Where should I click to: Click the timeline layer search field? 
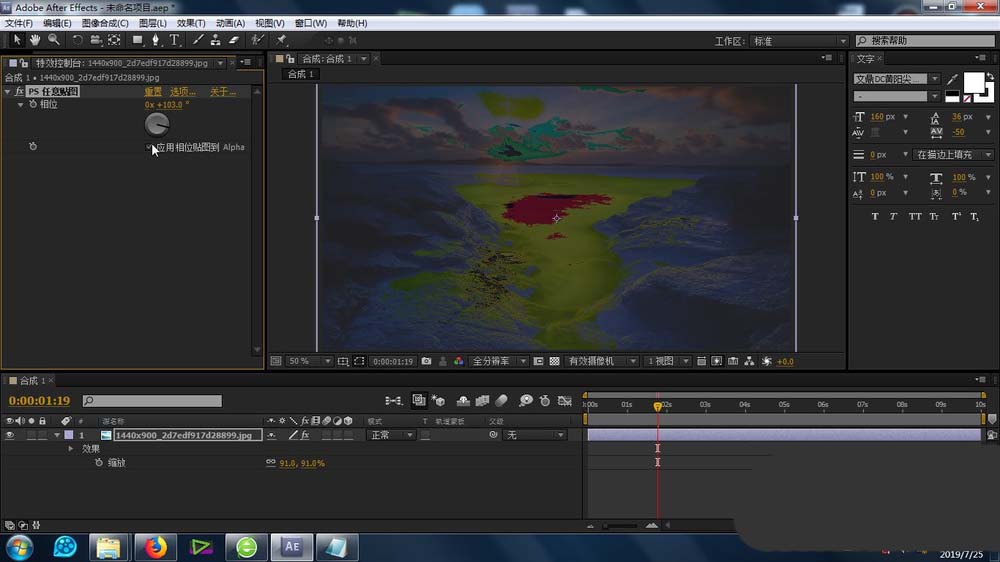[152, 401]
